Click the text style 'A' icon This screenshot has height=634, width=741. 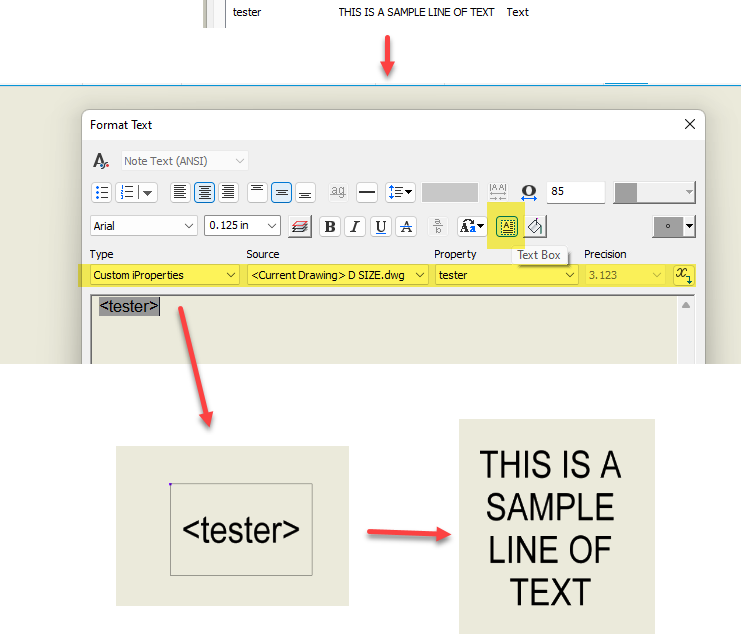pos(101,161)
